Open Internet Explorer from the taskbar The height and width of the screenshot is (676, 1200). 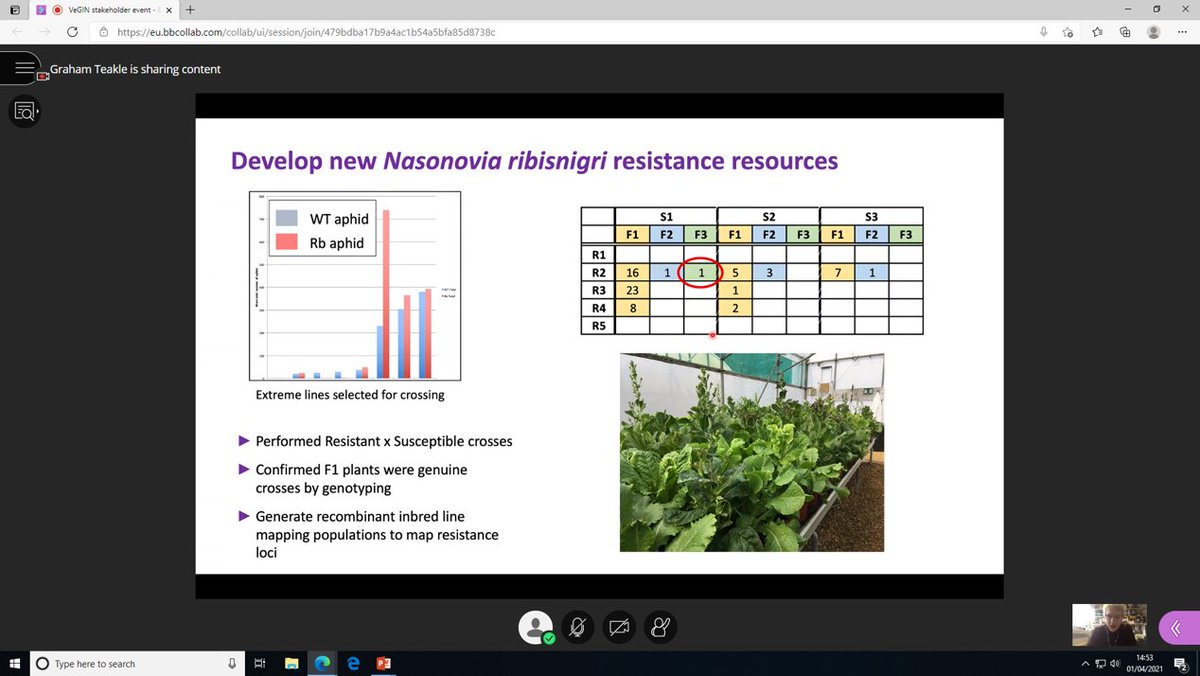pos(353,663)
